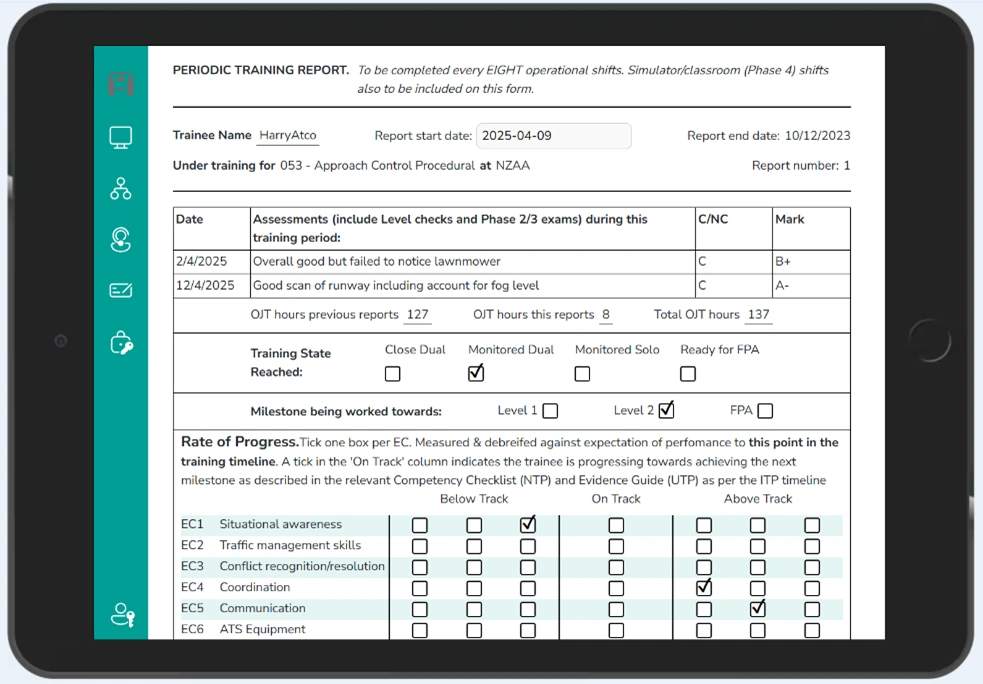Click the user key icon at sidebar bottom
Image resolution: width=983 pixels, height=684 pixels.
click(x=122, y=615)
